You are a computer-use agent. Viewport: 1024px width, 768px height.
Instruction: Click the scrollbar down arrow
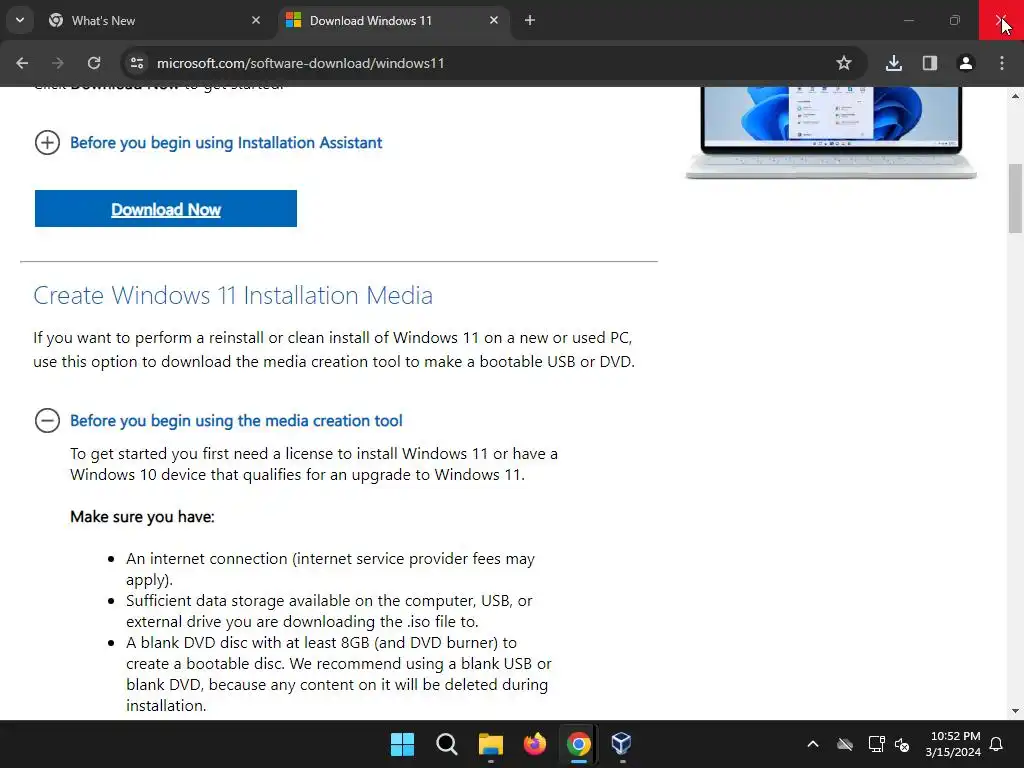(1015, 711)
